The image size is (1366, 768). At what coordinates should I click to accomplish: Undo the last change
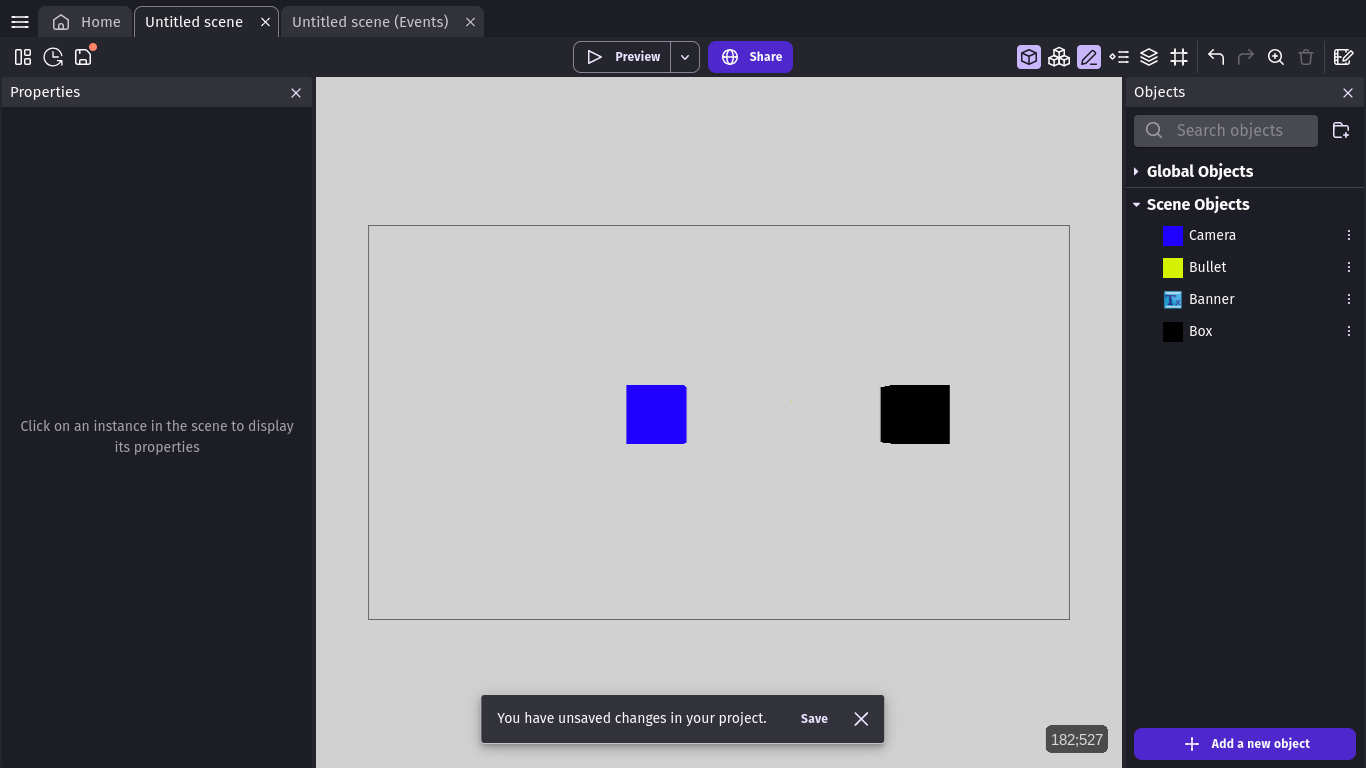coord(1216,57)
